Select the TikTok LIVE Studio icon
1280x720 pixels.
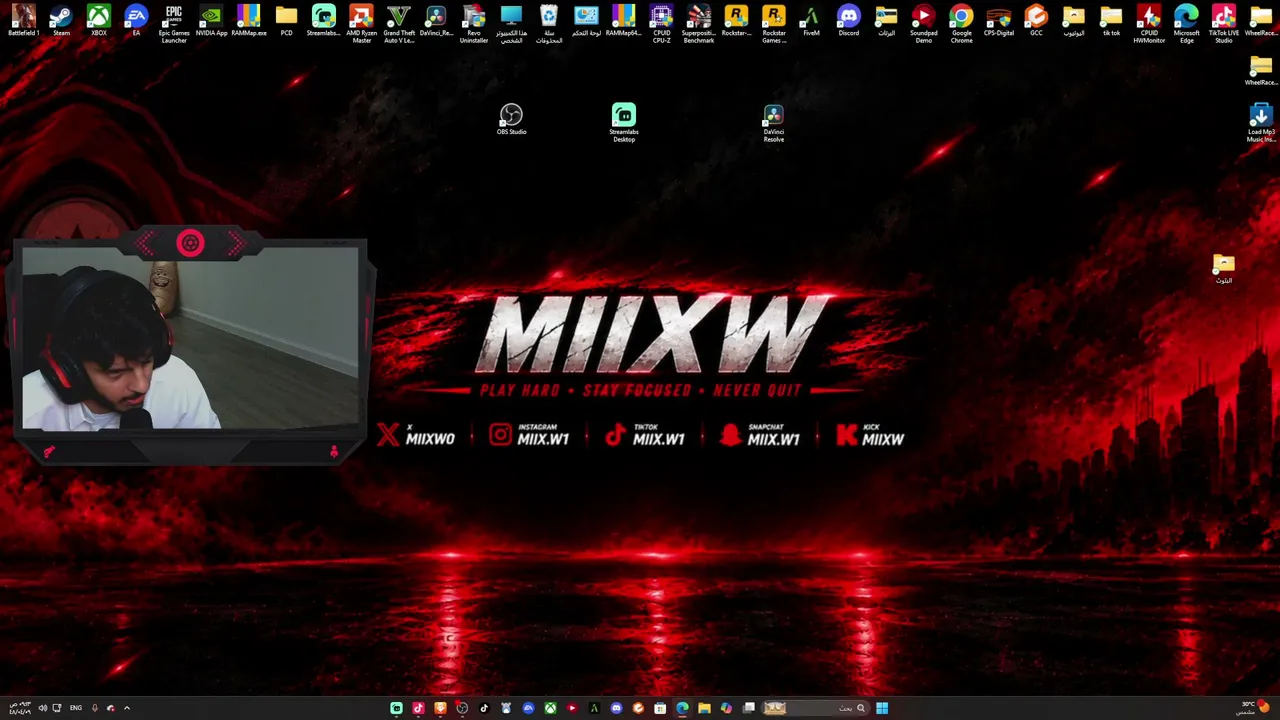1224,24
